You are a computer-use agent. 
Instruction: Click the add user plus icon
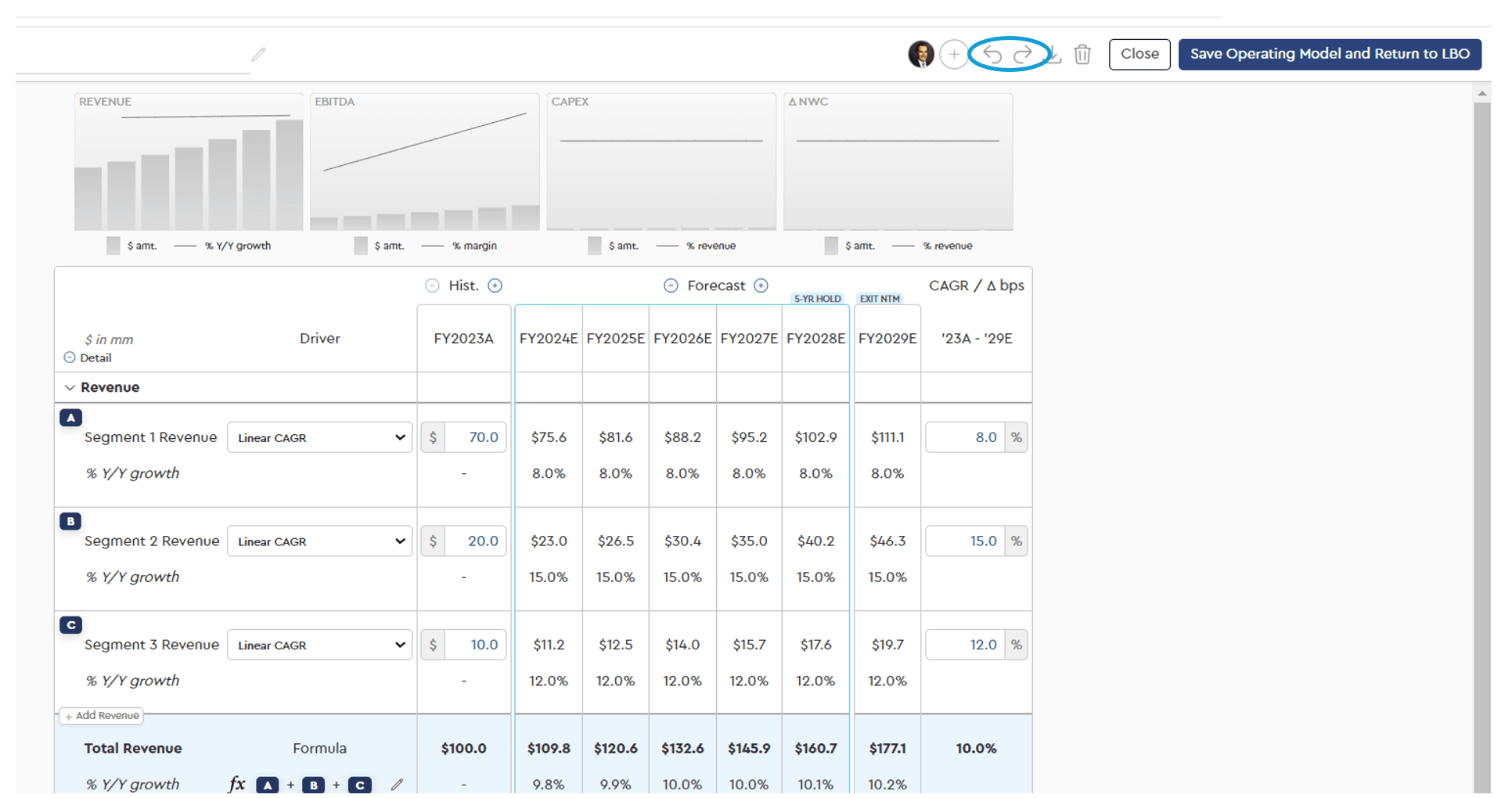click(x=953, y=54)
